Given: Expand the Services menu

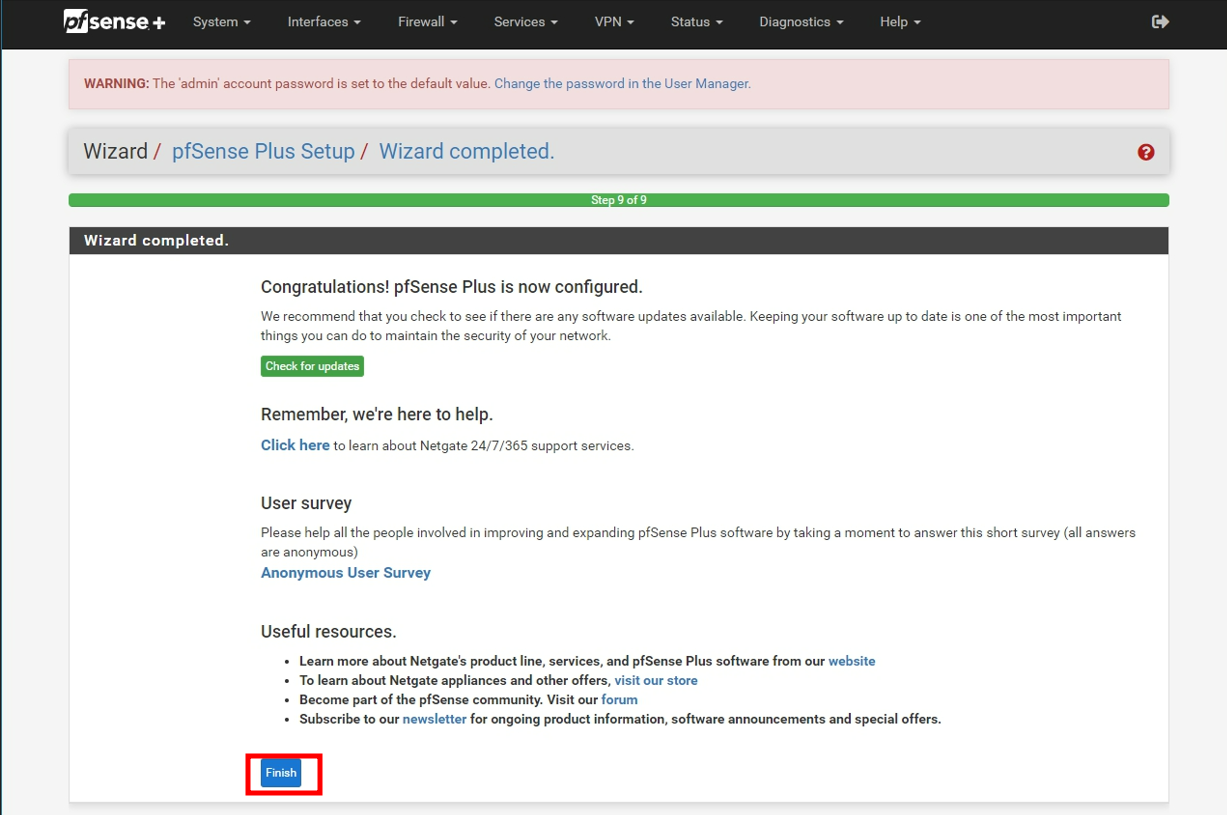Looking at the screenshot, I should [x=526, y=21].
